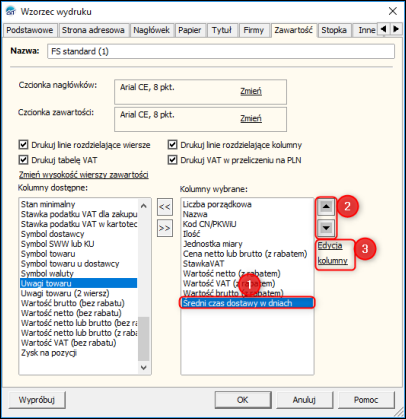Select Kod CN/PKWiU column

(247, 224)
